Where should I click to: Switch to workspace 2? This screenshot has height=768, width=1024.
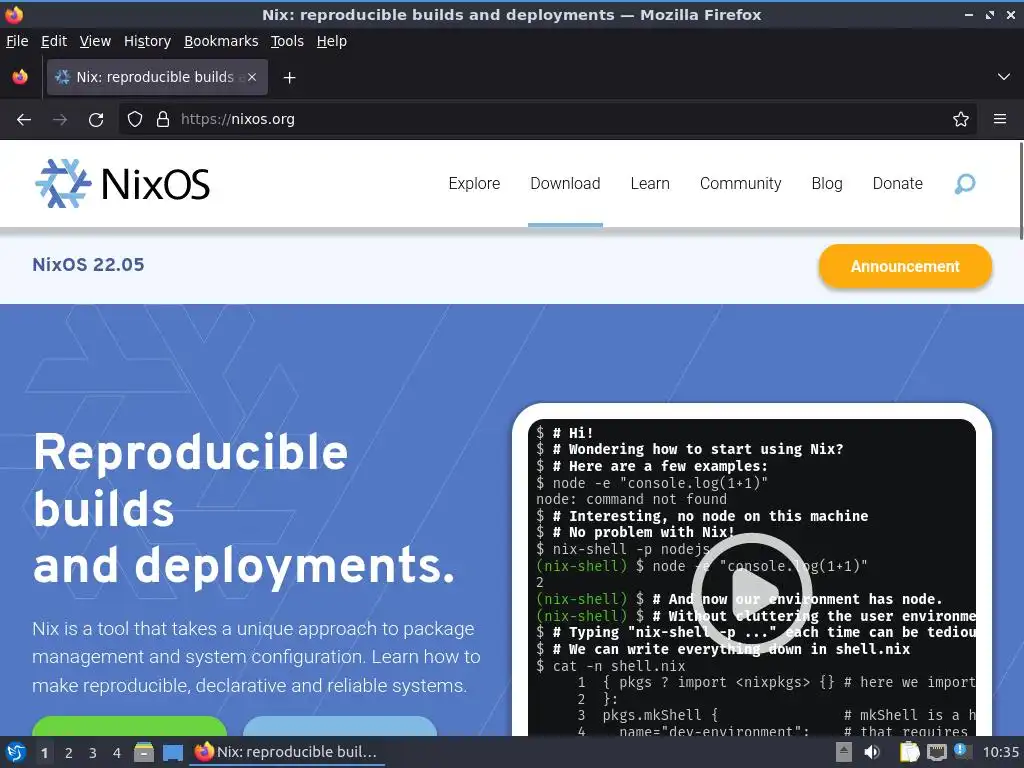tap(69, 753)
